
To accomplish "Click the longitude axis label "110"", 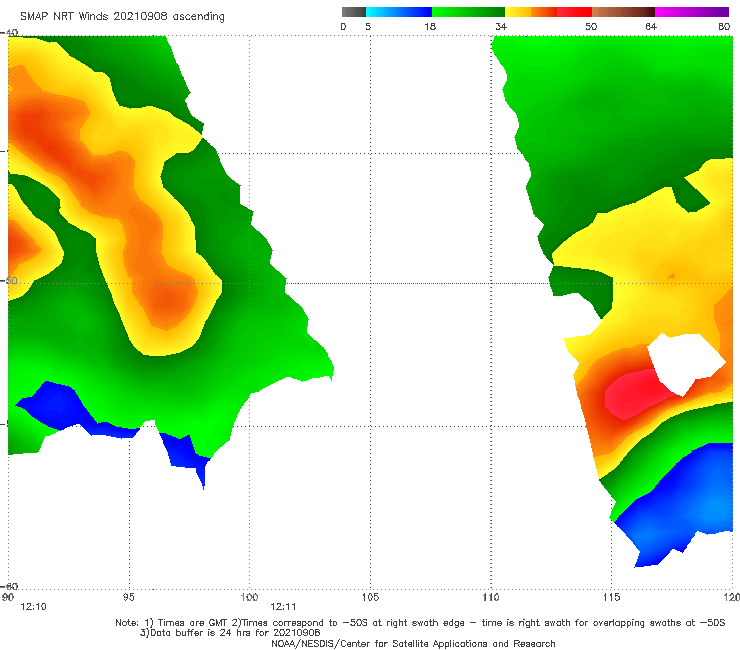I will coord(491,597).
